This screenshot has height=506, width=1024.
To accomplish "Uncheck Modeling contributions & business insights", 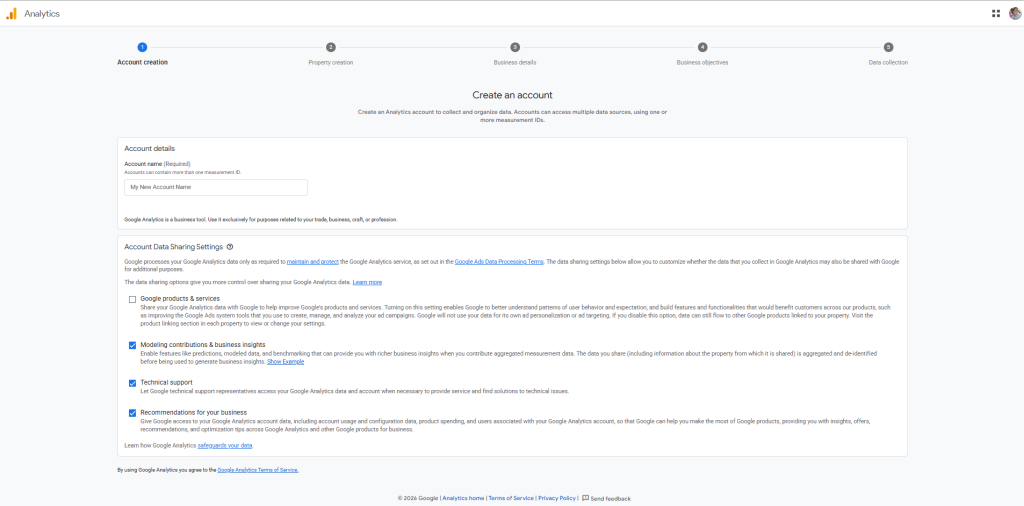I will pos(133,345).
